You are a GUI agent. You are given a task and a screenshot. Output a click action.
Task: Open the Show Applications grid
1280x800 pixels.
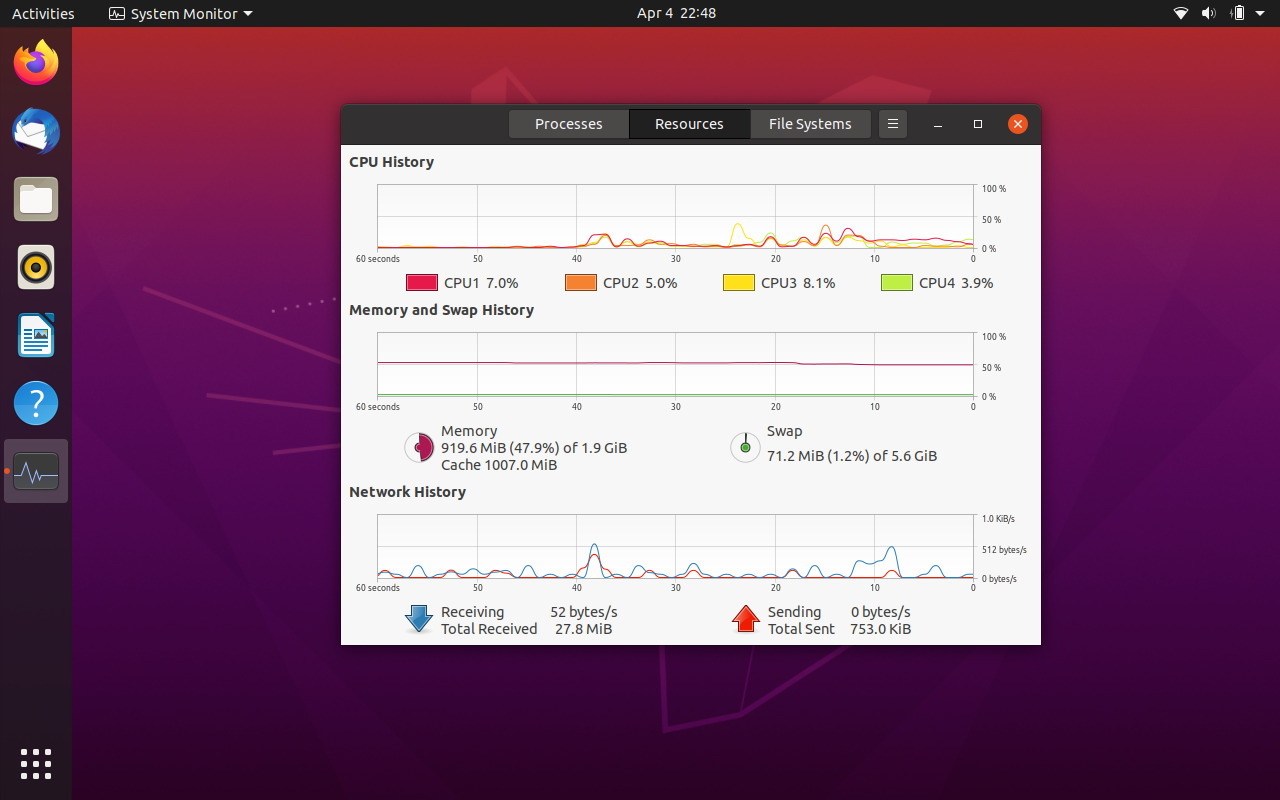click(36, 763)
